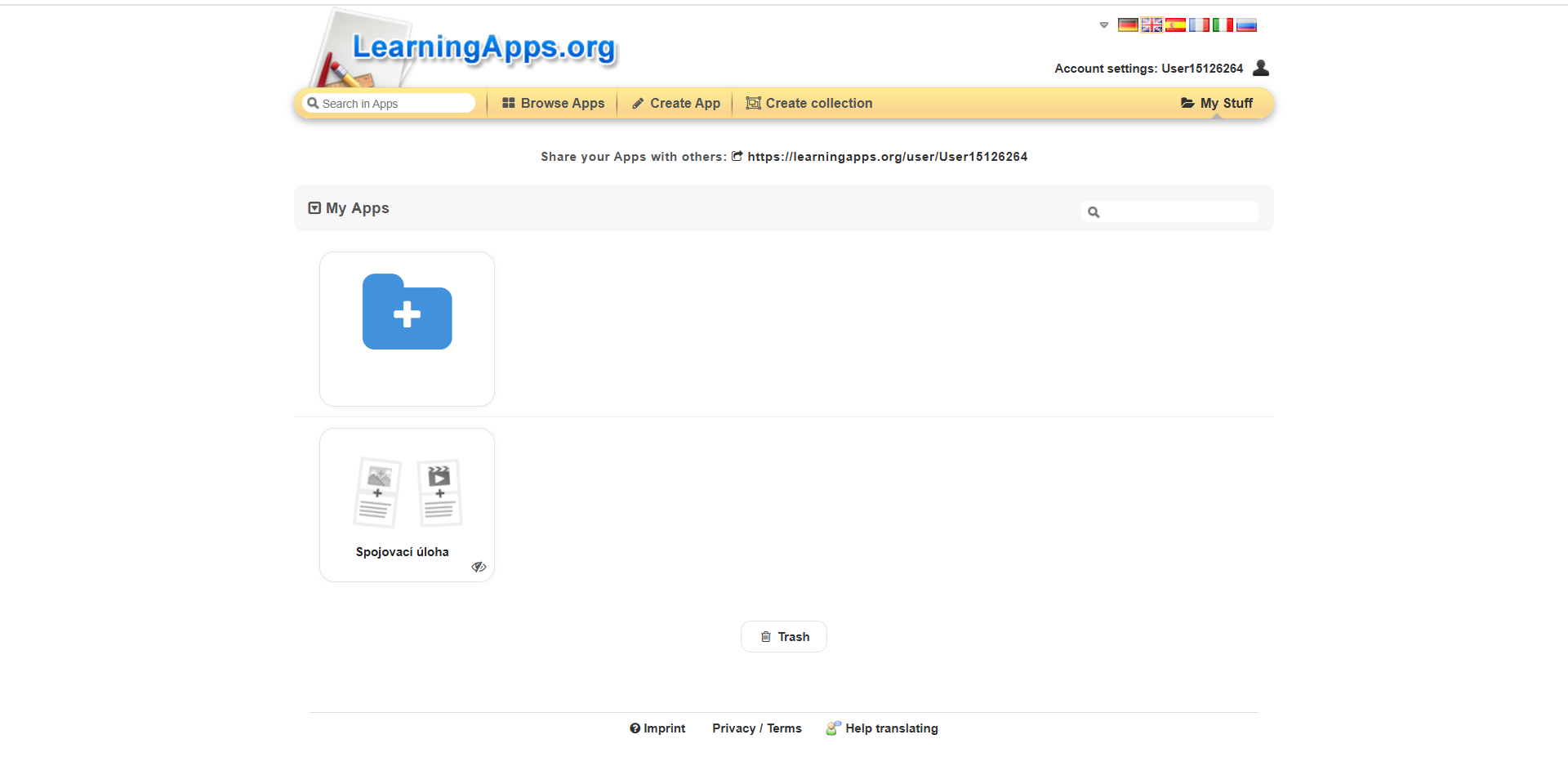This screenshot has height=757, width=1568.
Task: Open the Trash button
Action: coord(784,637)
